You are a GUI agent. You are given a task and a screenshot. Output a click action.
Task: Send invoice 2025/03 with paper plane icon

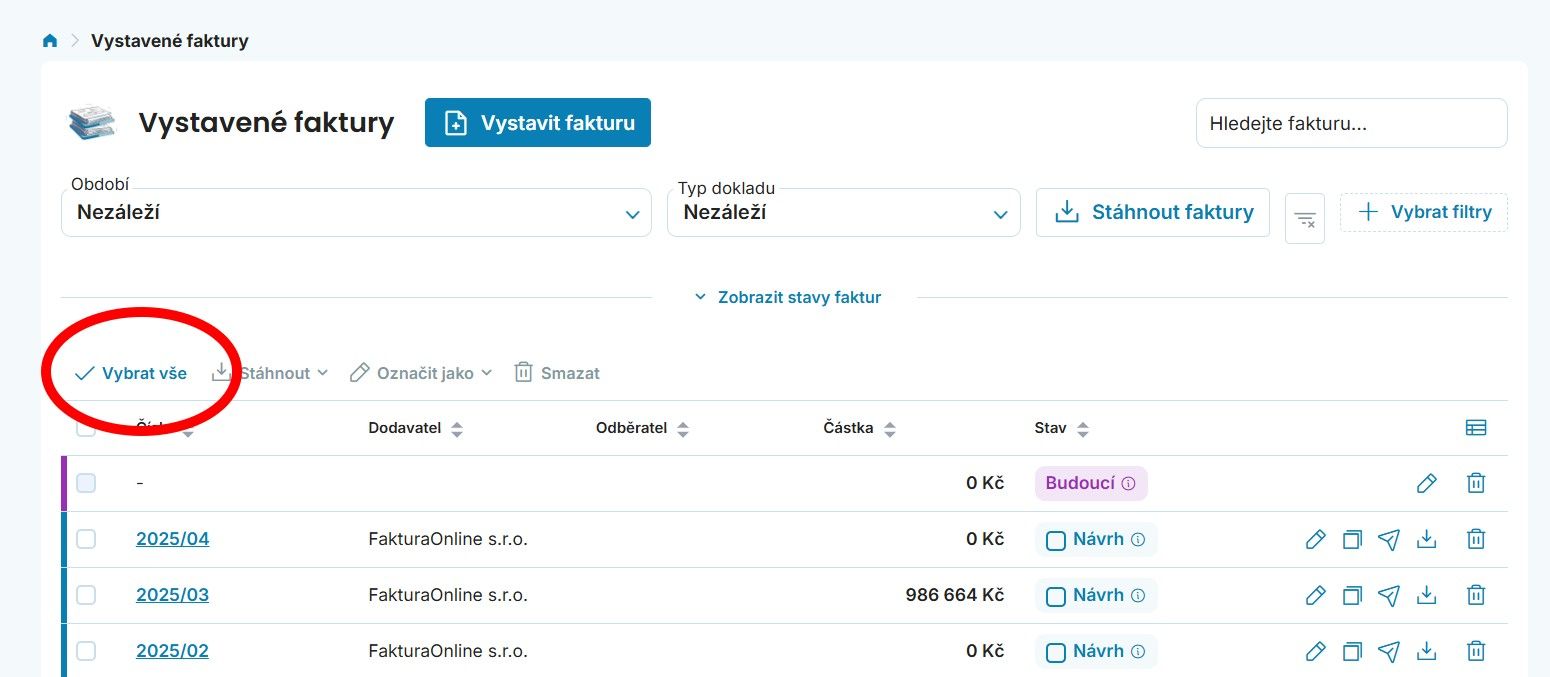click(1388, 595)
